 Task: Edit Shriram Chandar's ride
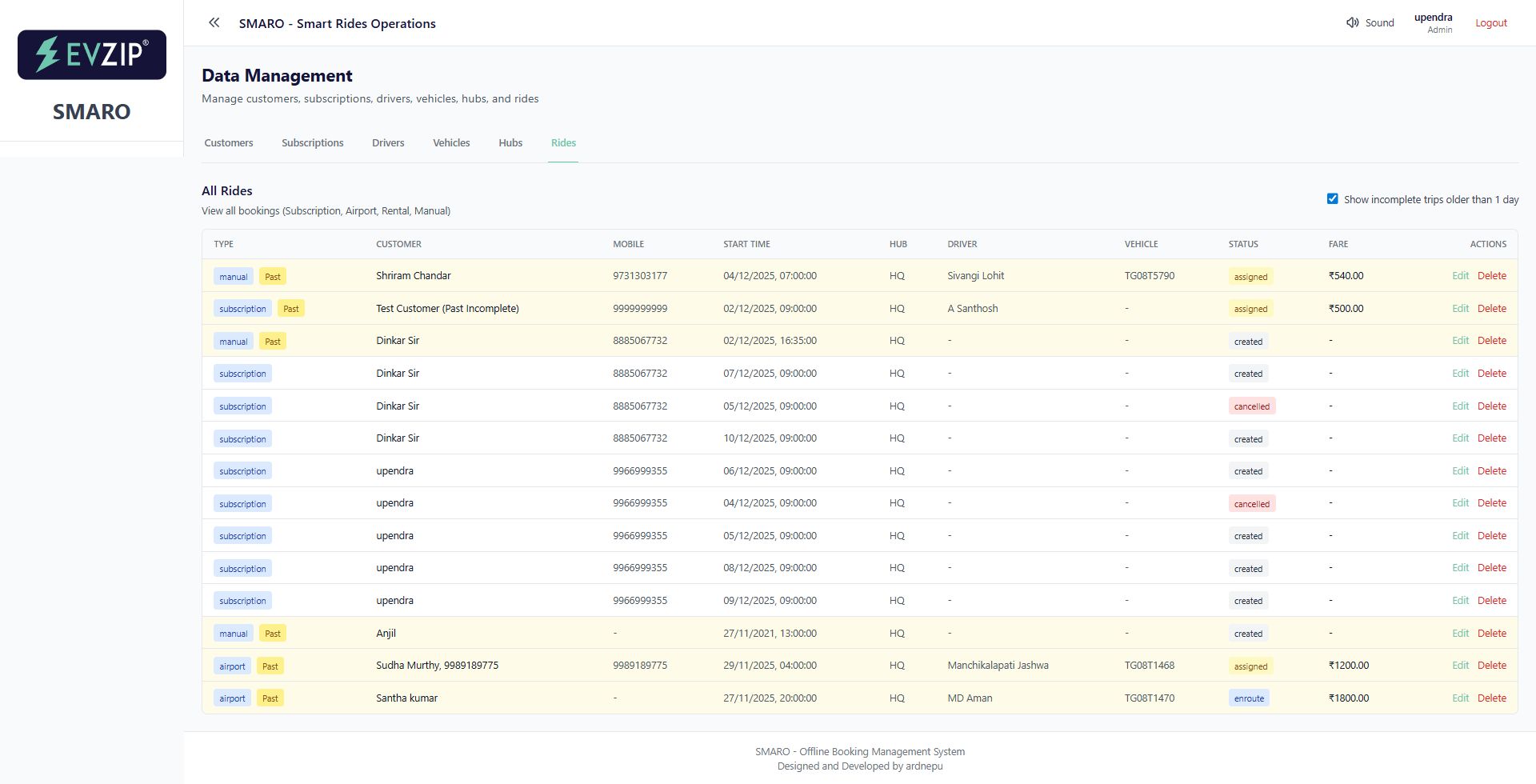pyautogui.click(x=1461, y=275)
